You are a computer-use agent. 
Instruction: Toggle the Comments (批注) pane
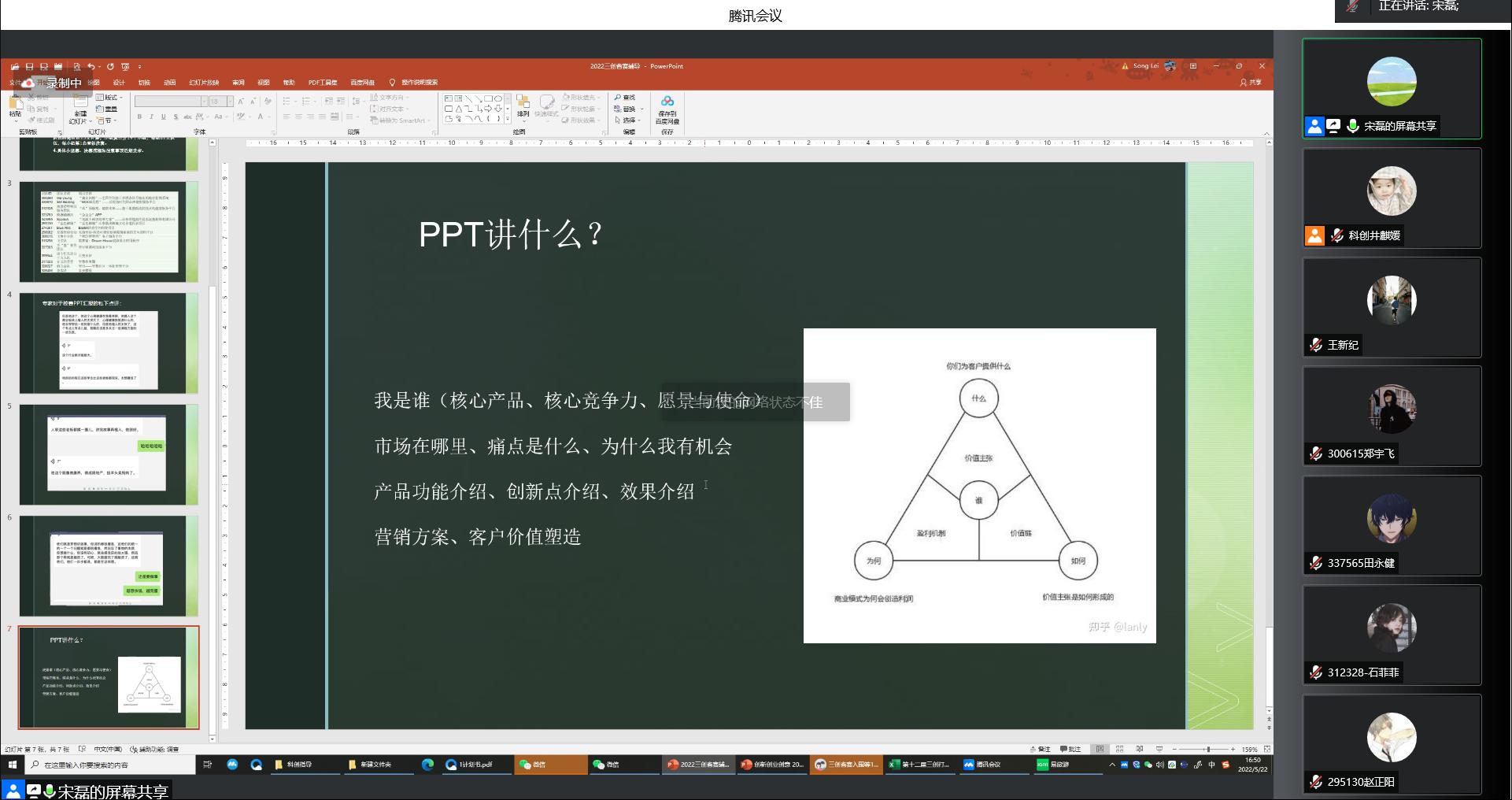pyautogui.click(x=1070, y=749)
